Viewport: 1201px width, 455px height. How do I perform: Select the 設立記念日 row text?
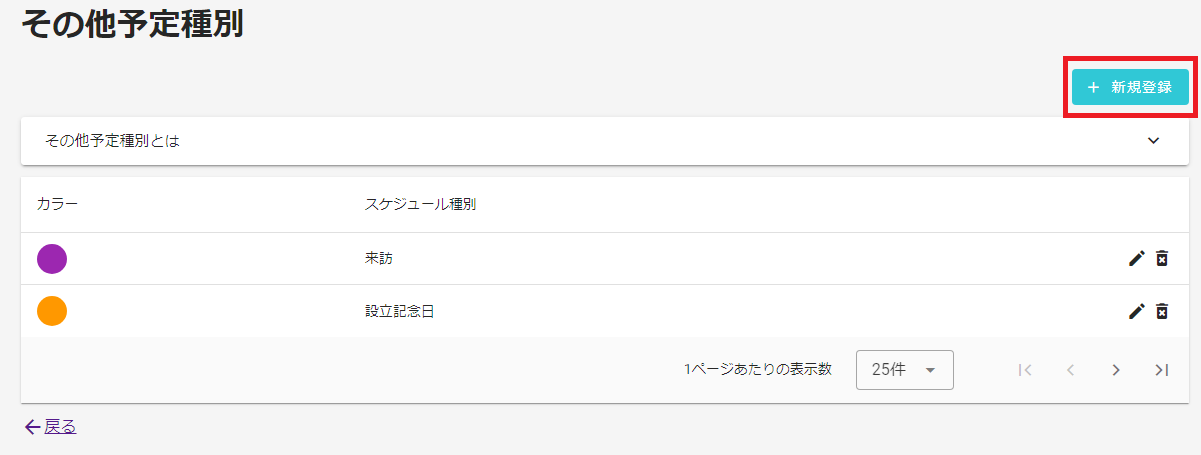click(400, 311)
